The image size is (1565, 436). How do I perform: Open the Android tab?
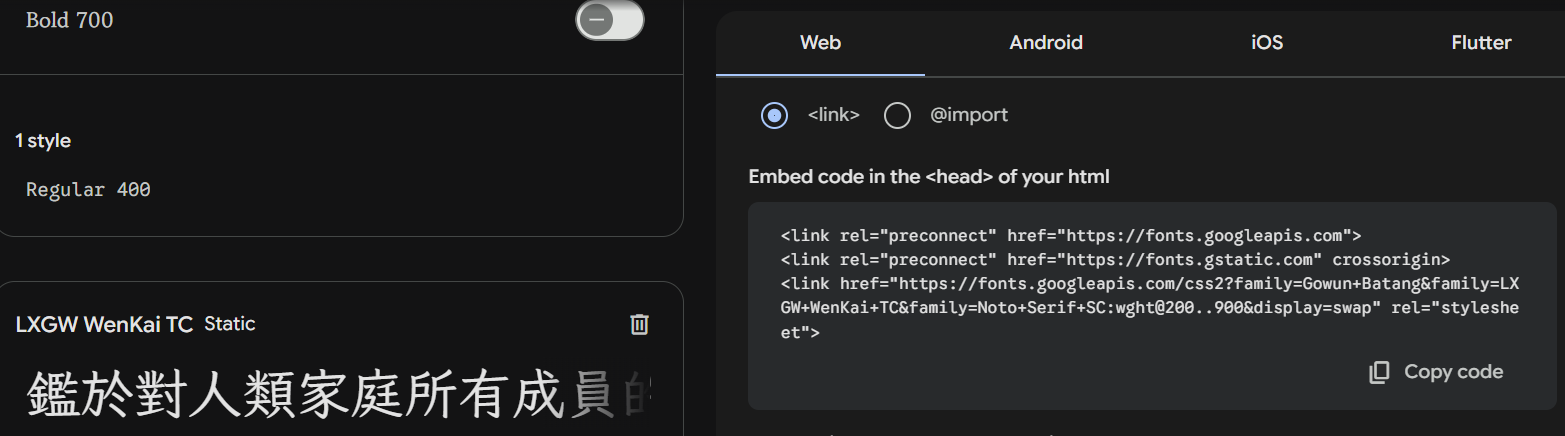1046,43
